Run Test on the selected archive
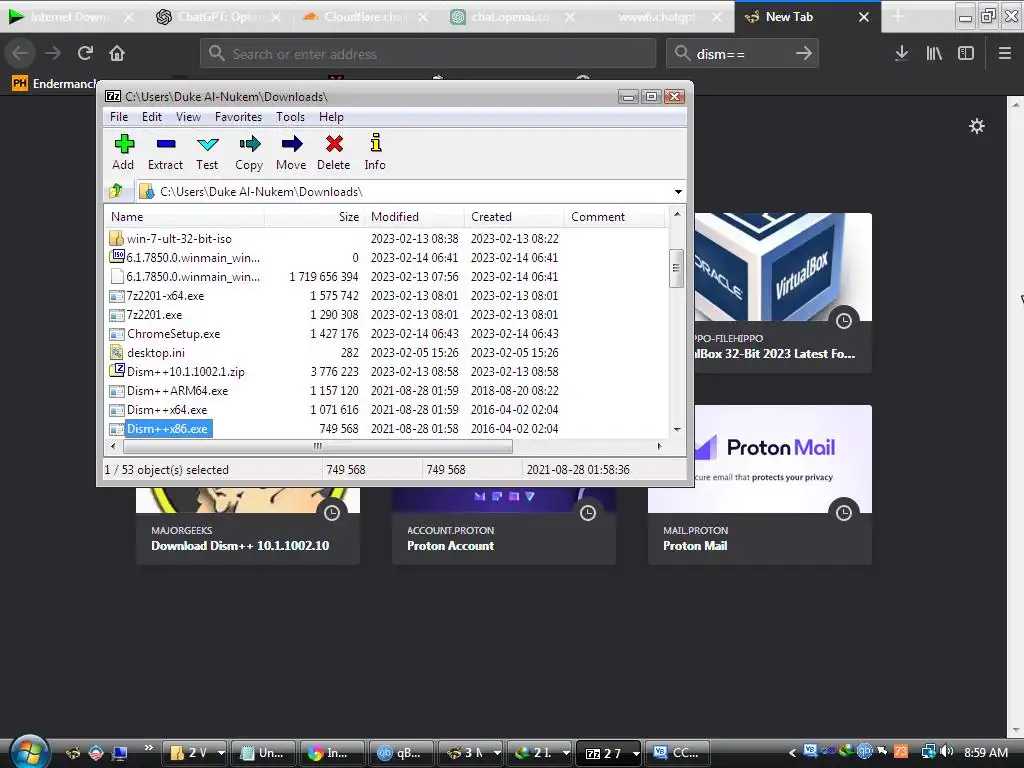 pos(207,152)
